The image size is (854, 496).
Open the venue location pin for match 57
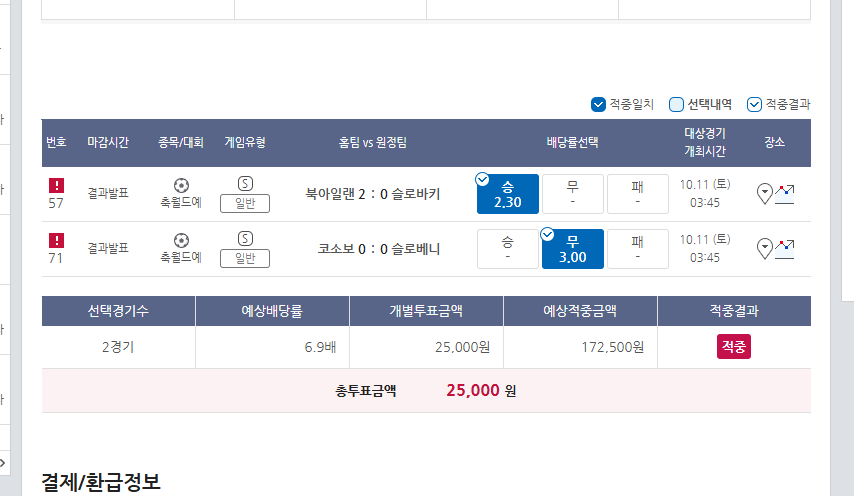click(765, 193)
